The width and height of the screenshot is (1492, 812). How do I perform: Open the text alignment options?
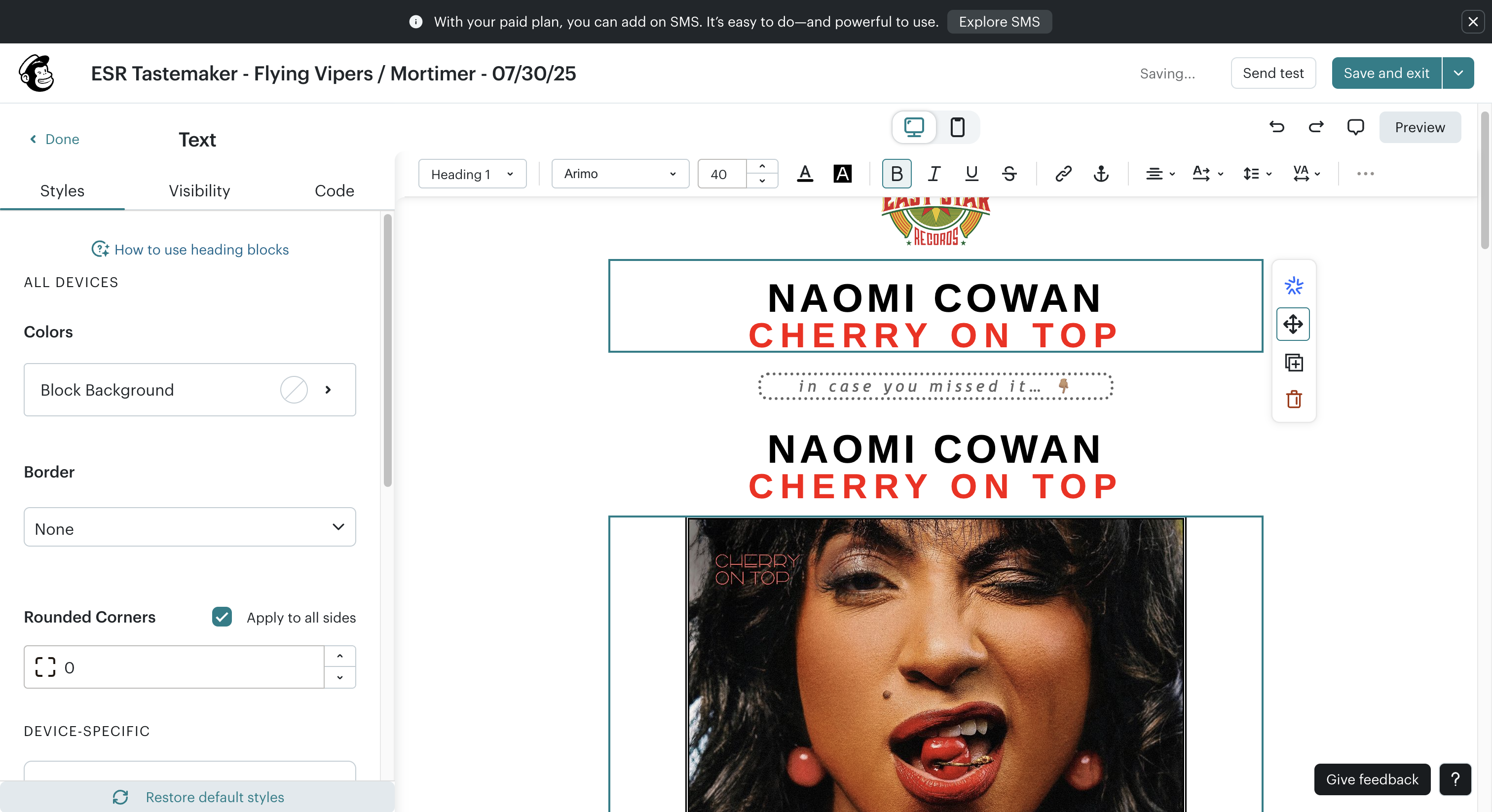(x=1160, y=174)
